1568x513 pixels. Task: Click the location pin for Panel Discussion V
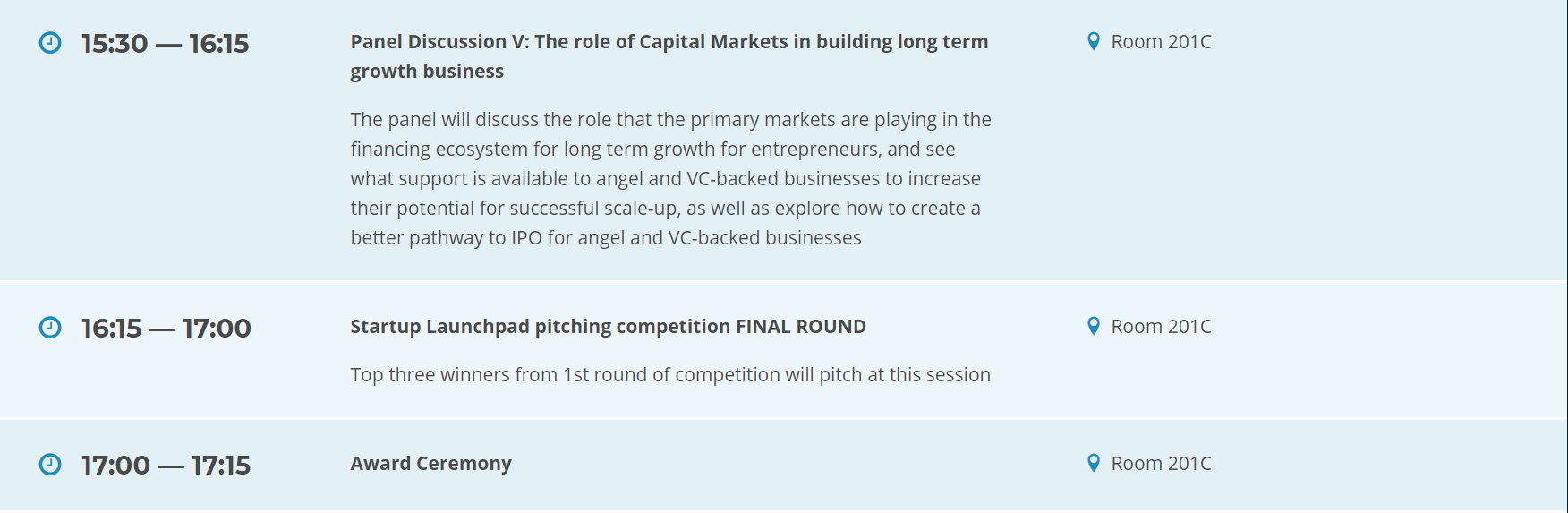tap(1093, 41)
